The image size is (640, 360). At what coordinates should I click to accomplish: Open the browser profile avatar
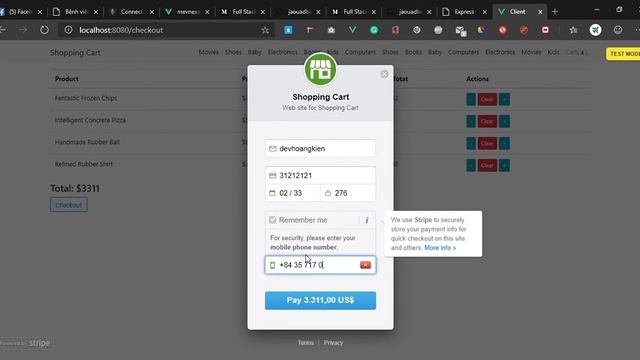[x=596, y=30]
